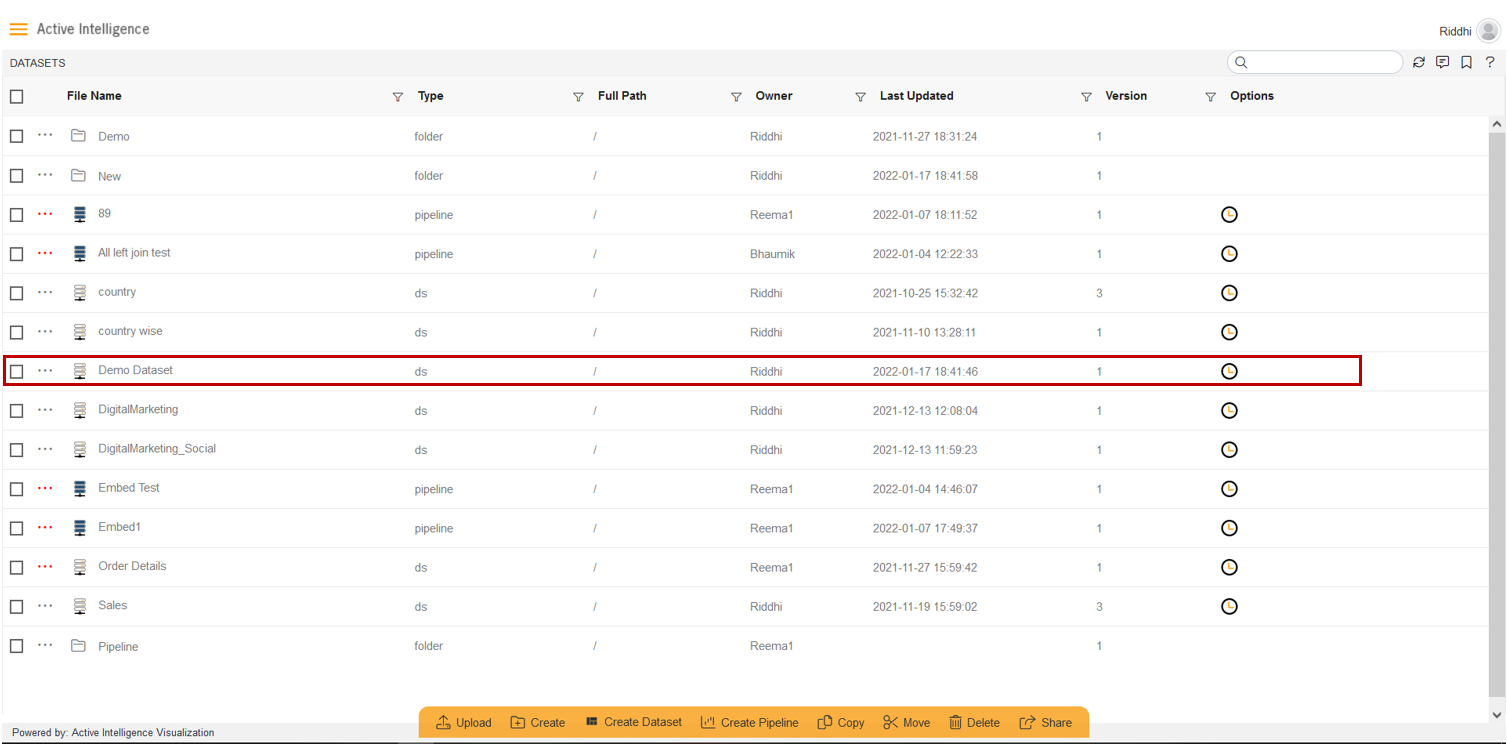Open three-dots menu for Demo Dataset row
The height and width of the screenshot is (745, 1507).
(45, 370)
